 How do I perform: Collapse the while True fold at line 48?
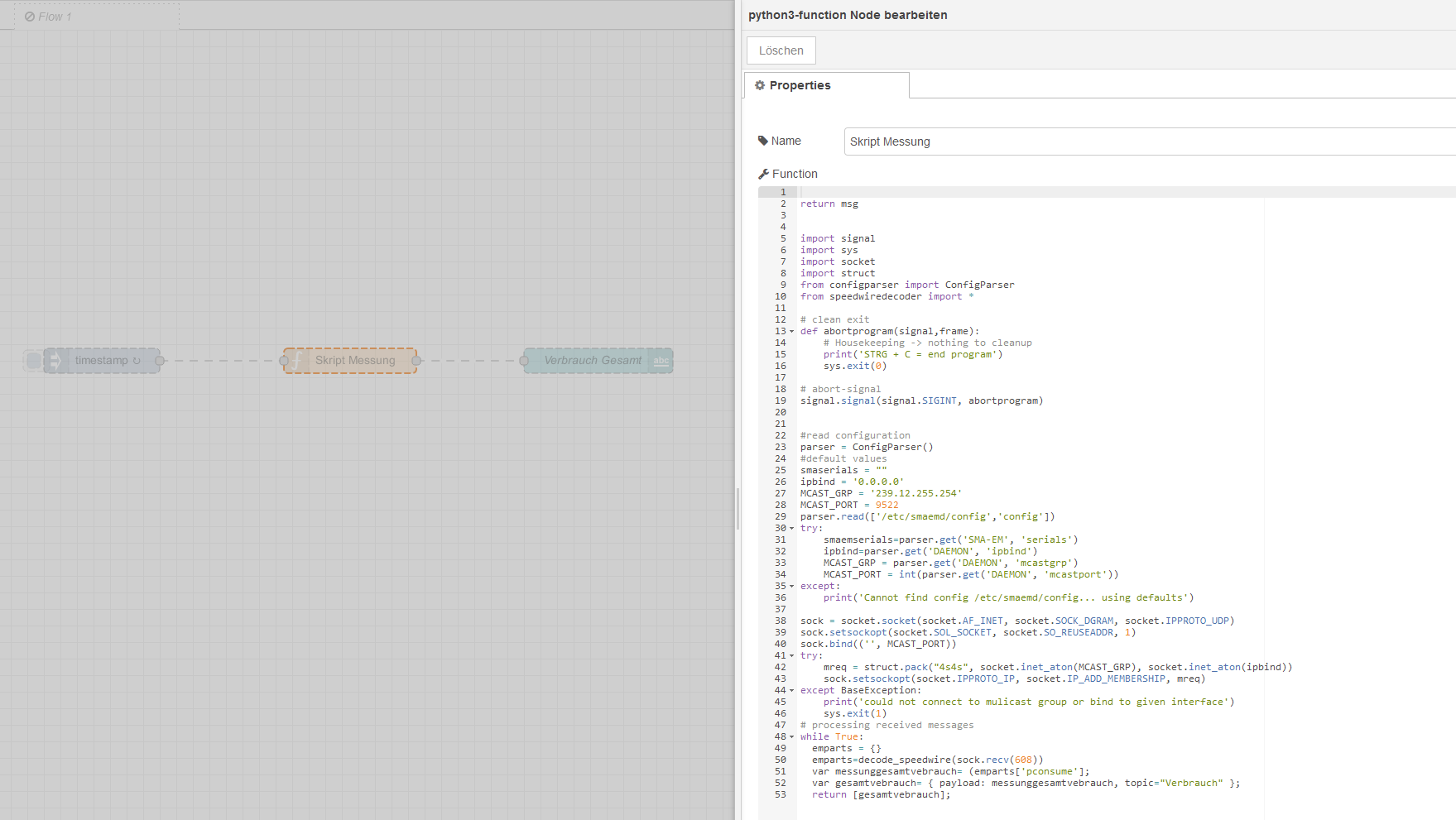point(791,736)
